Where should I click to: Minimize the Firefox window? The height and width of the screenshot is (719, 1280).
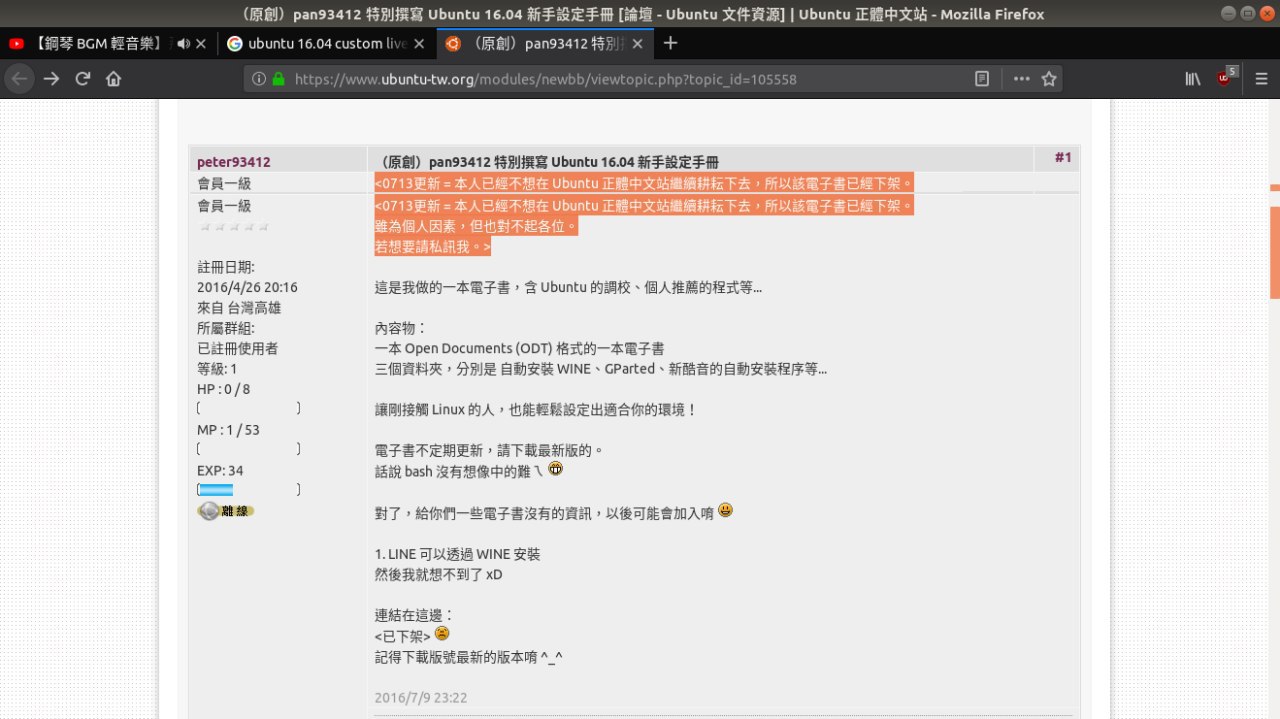coord(1229,14)
